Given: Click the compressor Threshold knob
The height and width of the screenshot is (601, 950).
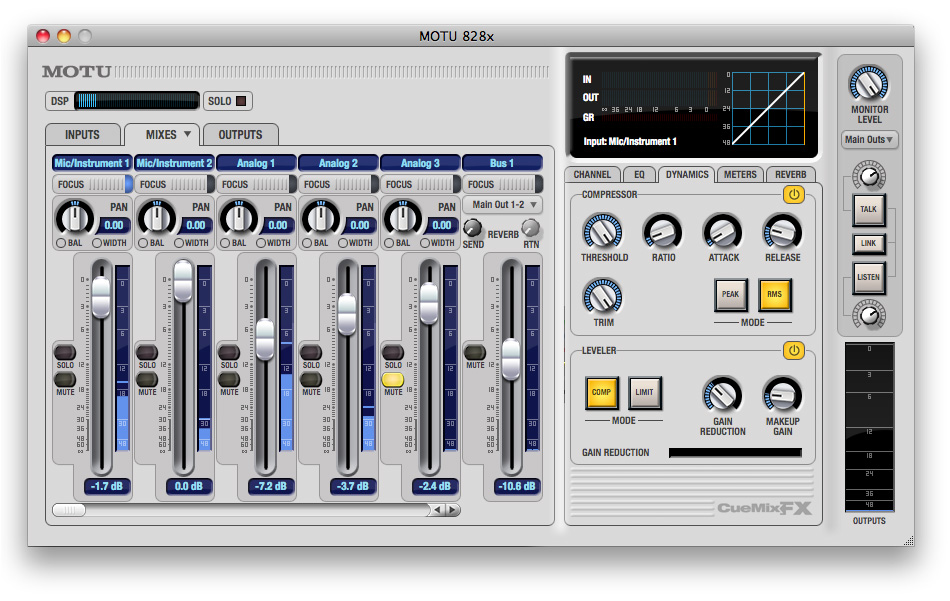Looking at the screenshot, I should pyautogui.click(x=602, y=233).
